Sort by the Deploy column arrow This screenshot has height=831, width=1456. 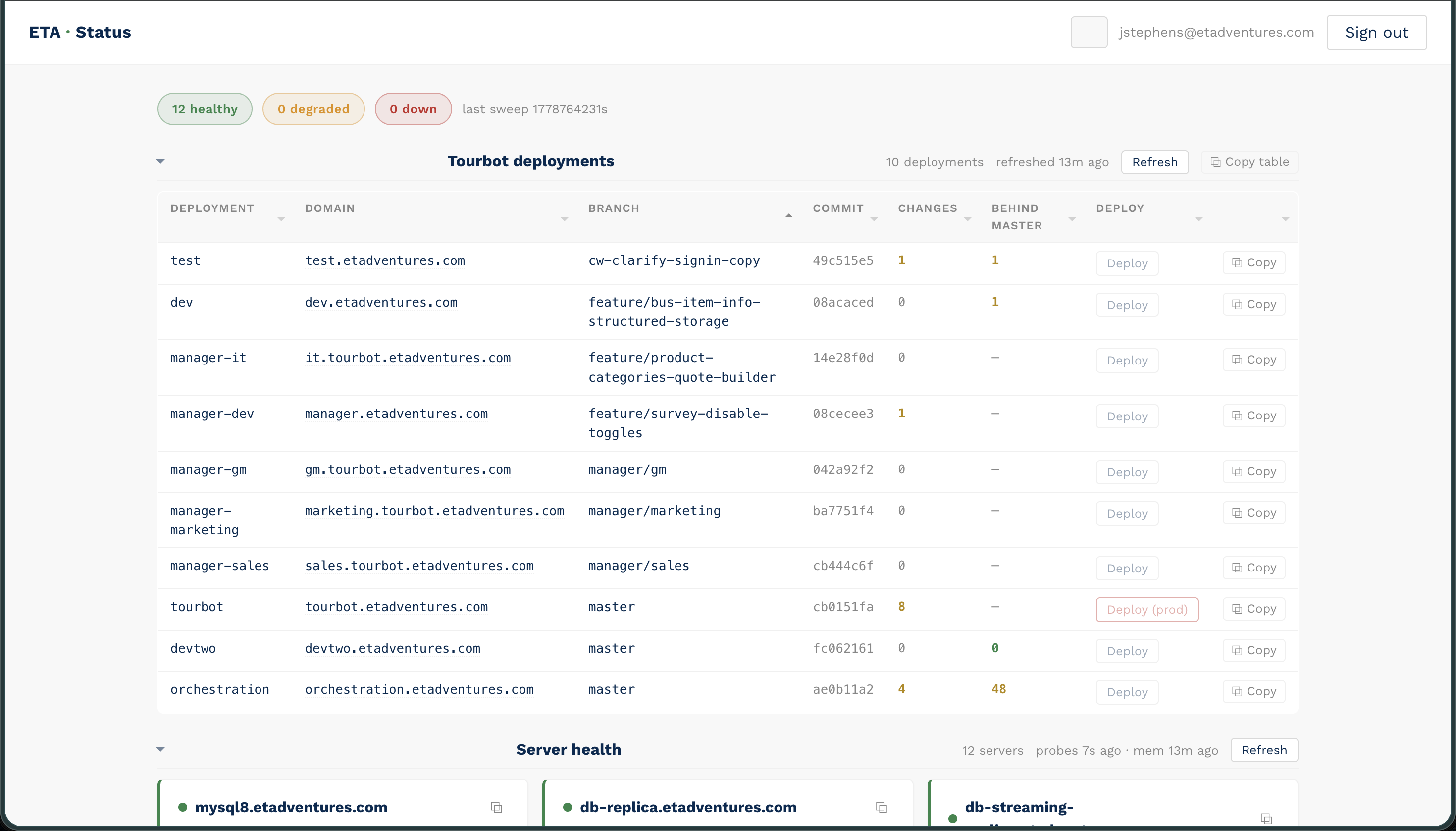tap(1198, 219)
